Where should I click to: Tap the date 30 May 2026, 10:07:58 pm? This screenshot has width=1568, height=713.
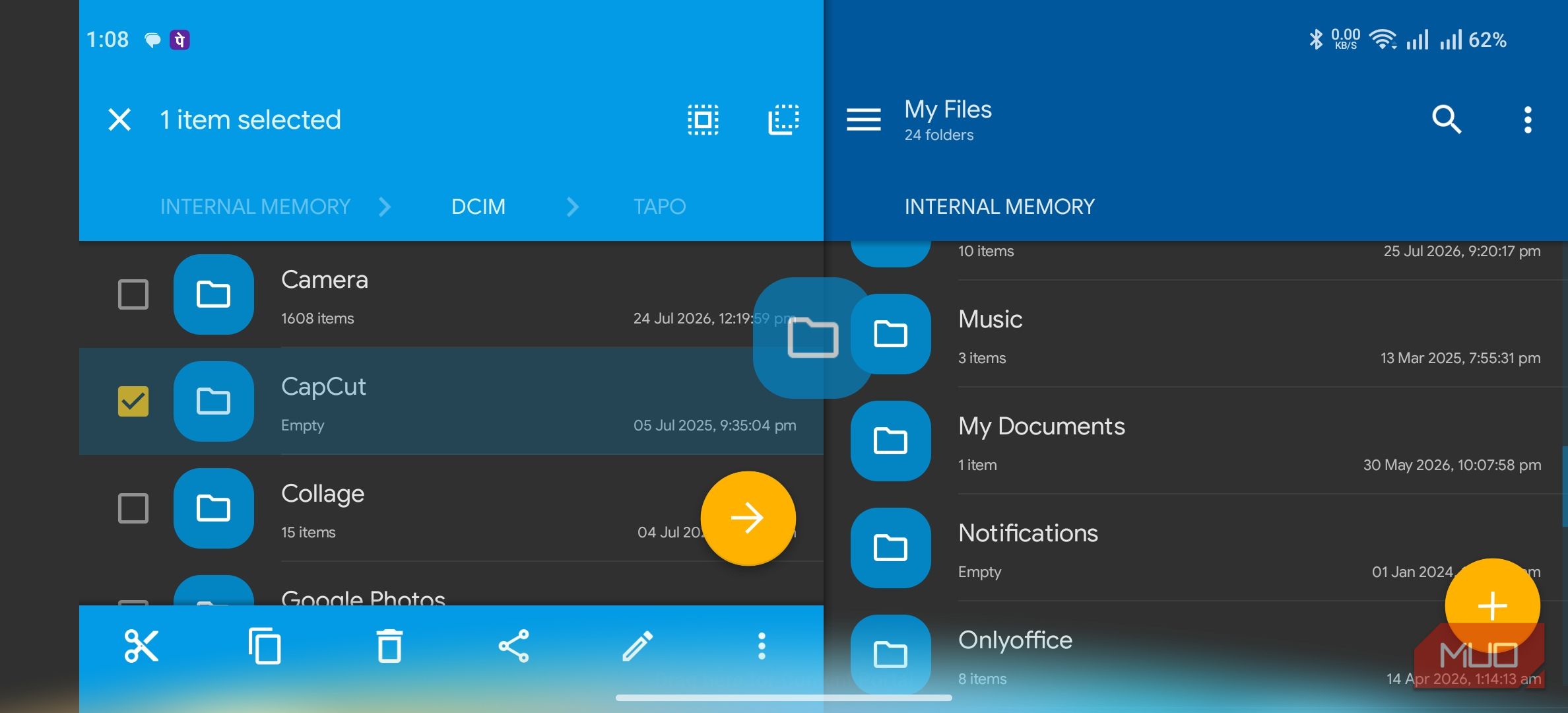coord(1452,465)
